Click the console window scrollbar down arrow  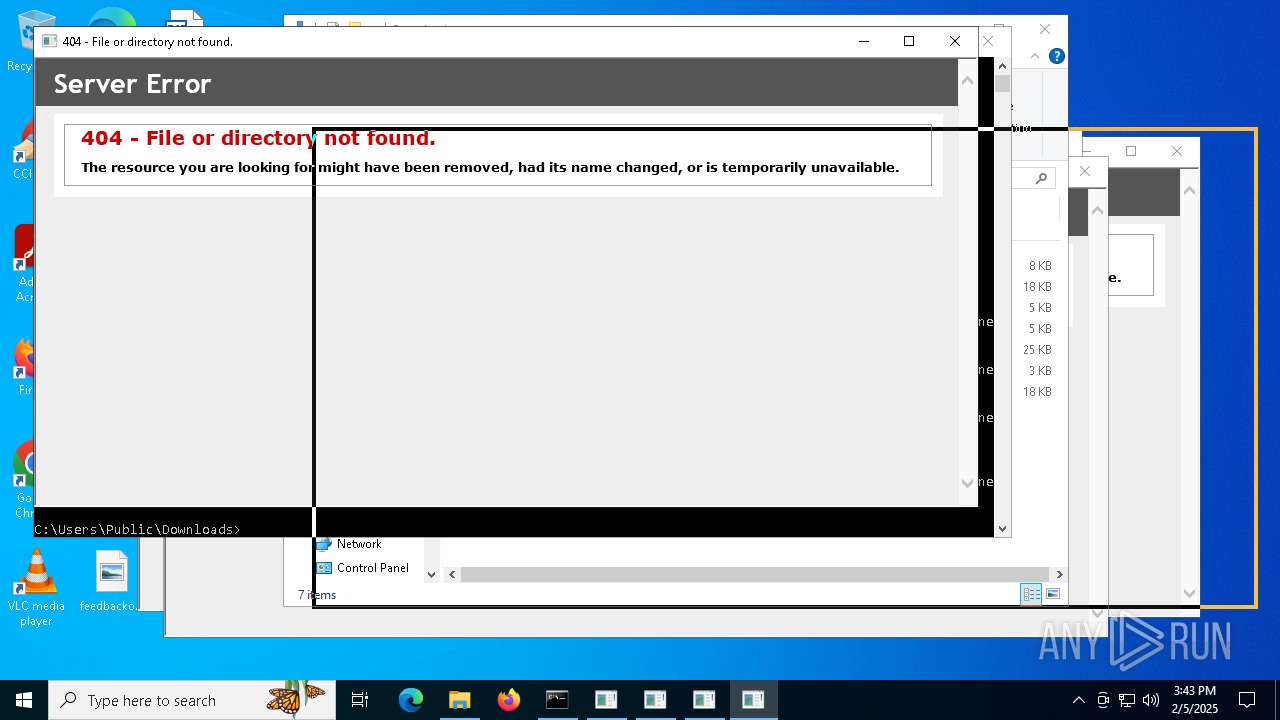1002,528
